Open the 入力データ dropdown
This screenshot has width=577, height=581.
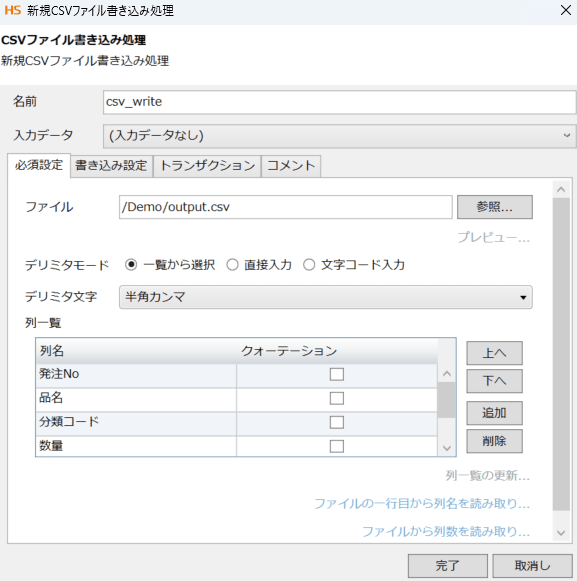click(339, 136)
